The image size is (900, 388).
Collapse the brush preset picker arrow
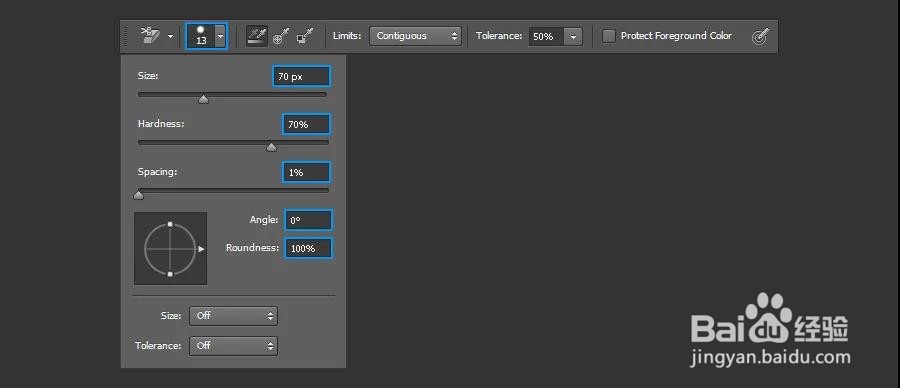pyautogui.click(x=220, y=36)
